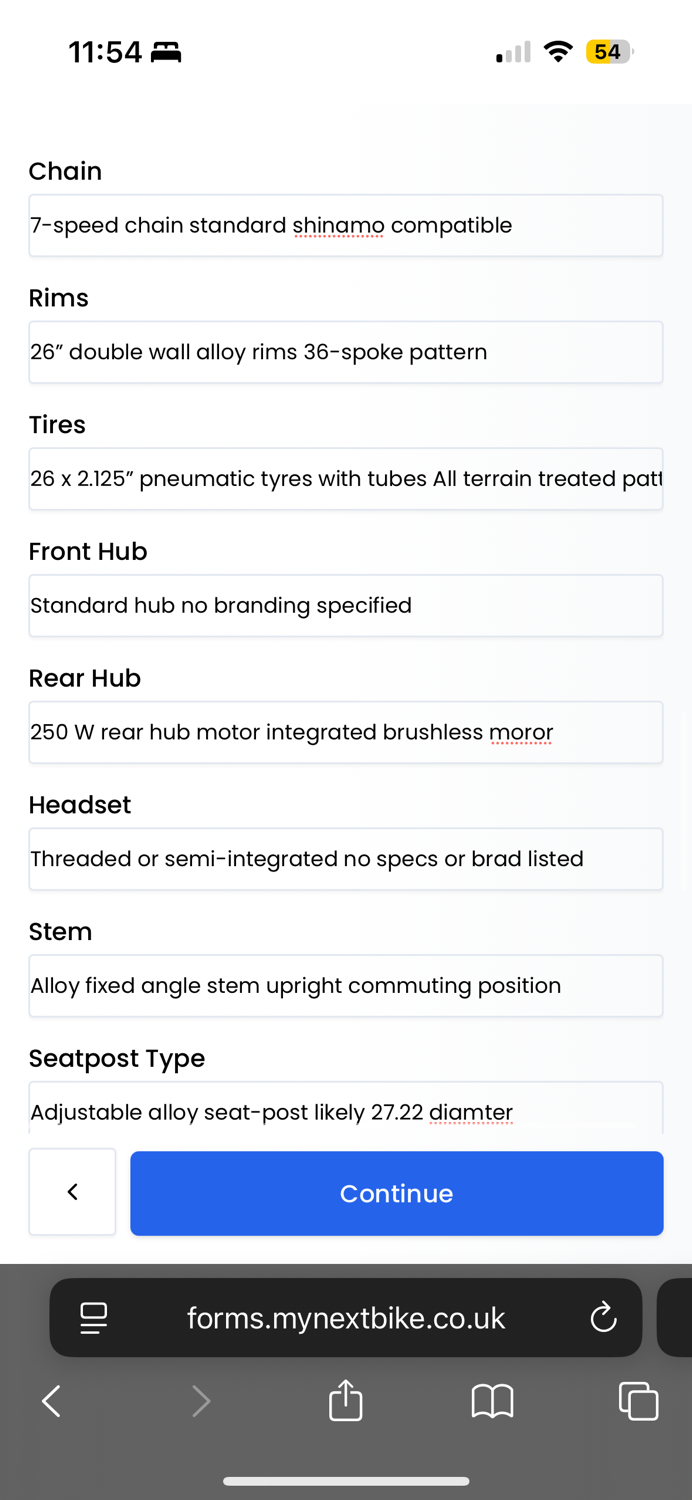Image resolution: width=692 pixels, height=1500 pixels.
Task: Tap the forms.mynextbike.co.uk address bar
Action: tap(346, 1318)
